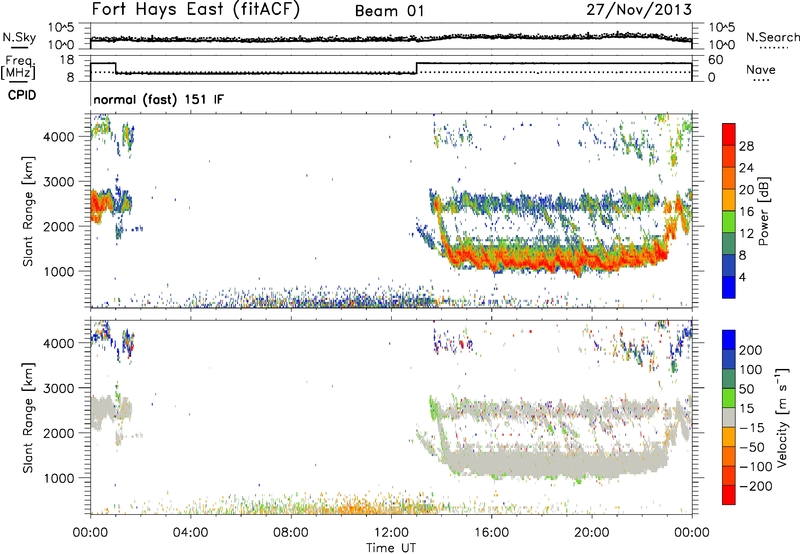This screenshot has width=800, height=554.
Task: Click the 'Time UT' axis label
Action: point(391,547)
